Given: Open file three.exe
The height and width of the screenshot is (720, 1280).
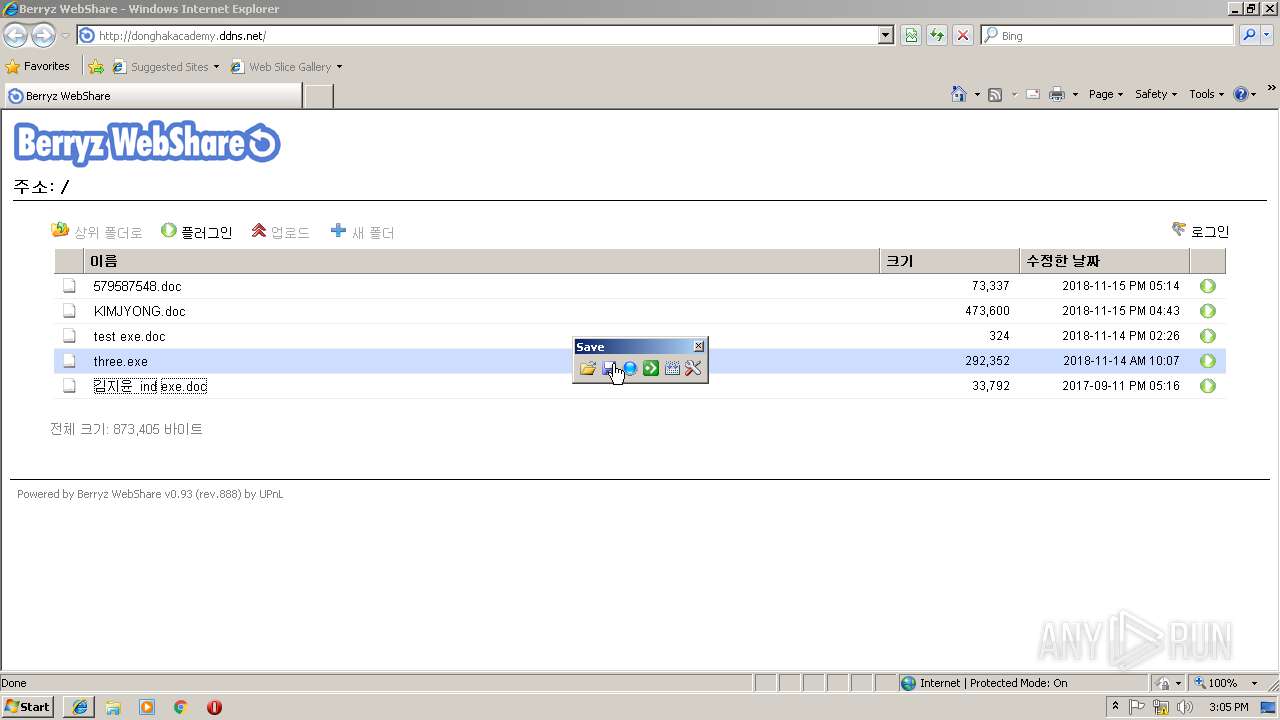Looking at the screenshot, I should (x=120, y=361).
